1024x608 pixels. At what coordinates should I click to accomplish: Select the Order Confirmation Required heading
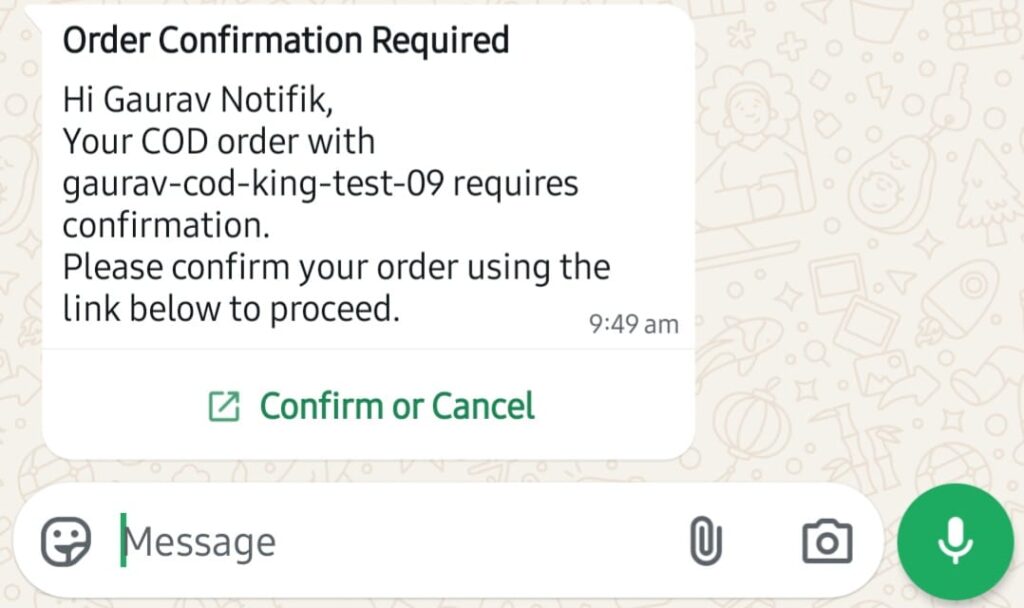pos(285,41)
